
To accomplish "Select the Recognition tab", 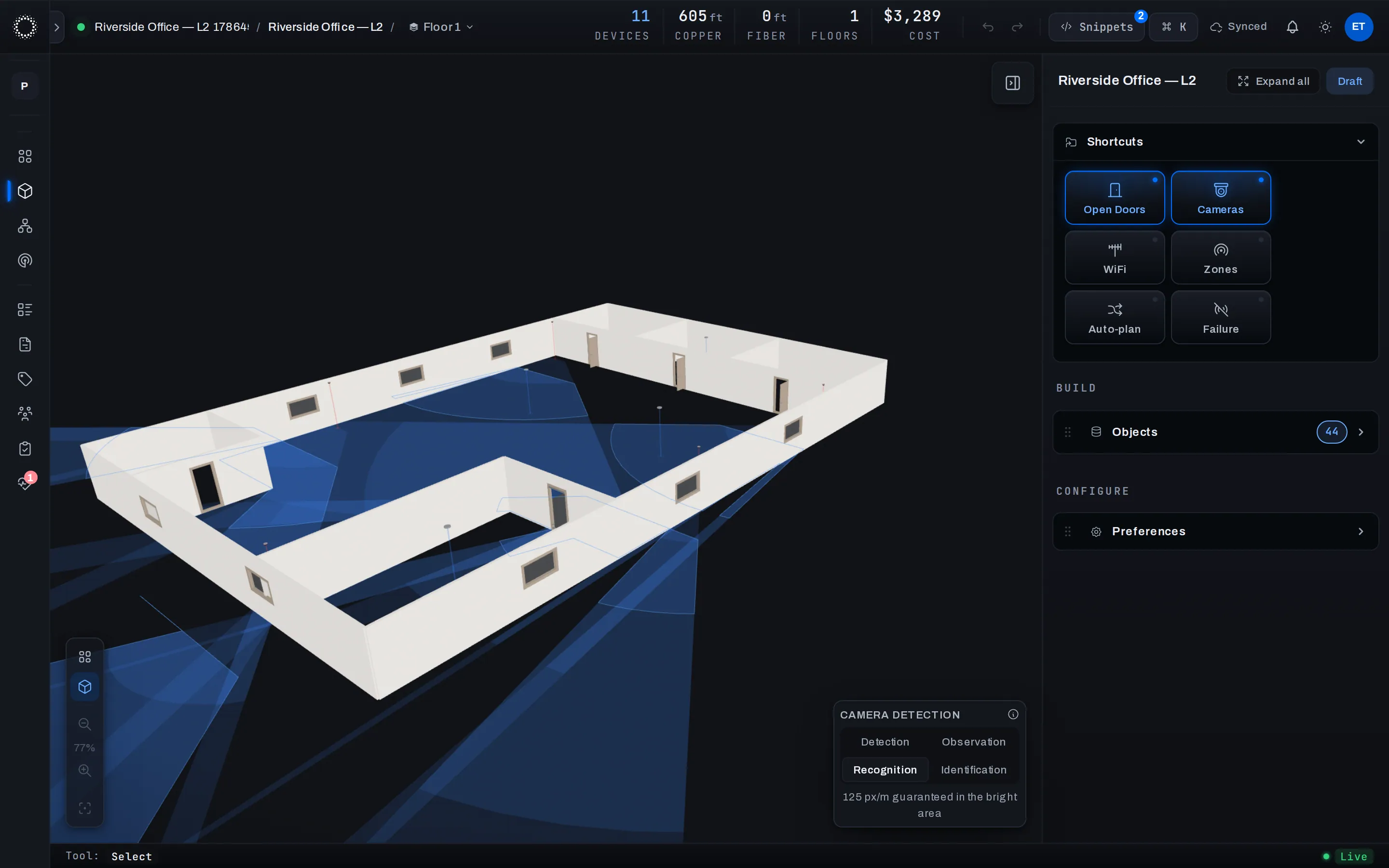I will click(885, 770).
